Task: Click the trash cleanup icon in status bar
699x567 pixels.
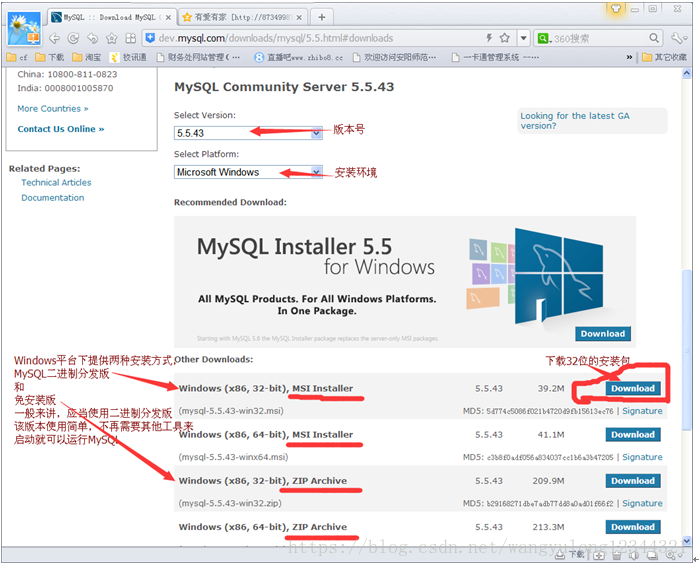Action: pos(617,555)
